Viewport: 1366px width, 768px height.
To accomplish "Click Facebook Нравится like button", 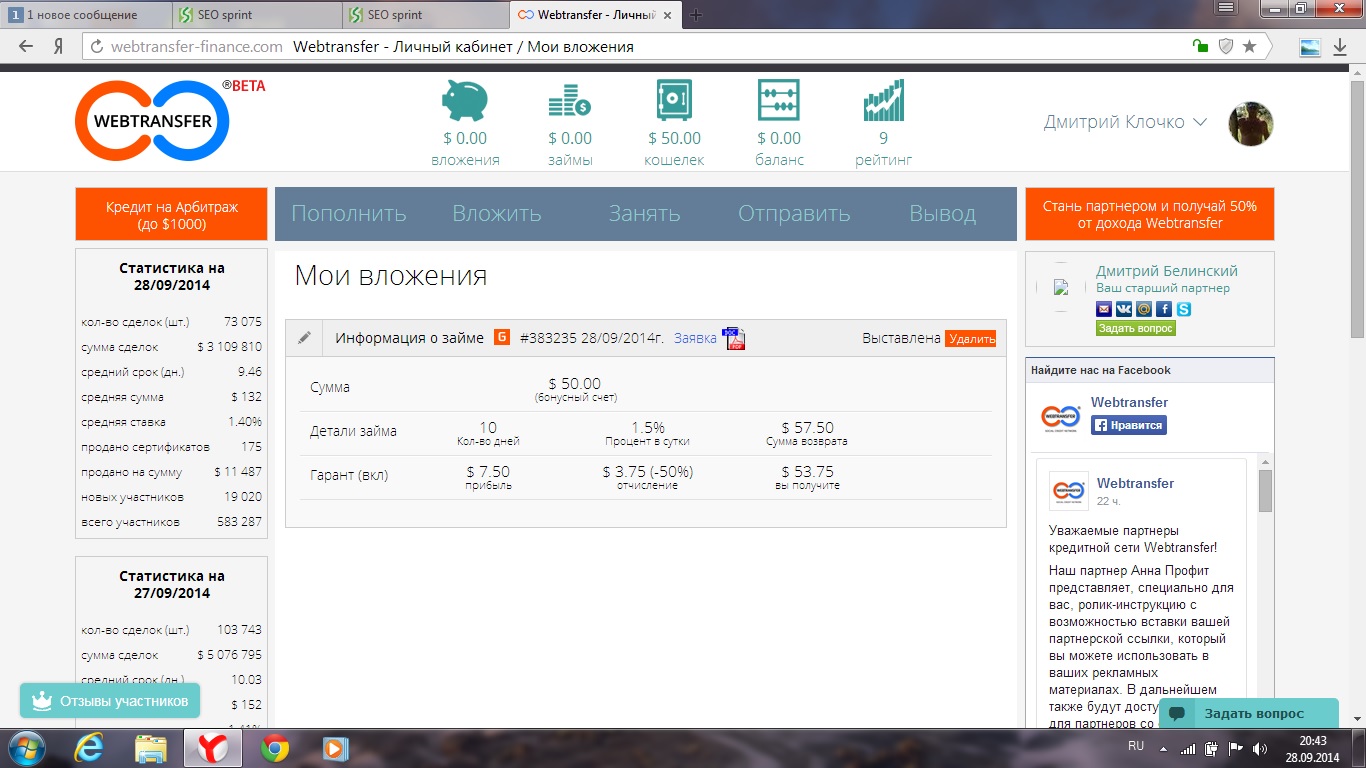I will [x=1129, y=425].
